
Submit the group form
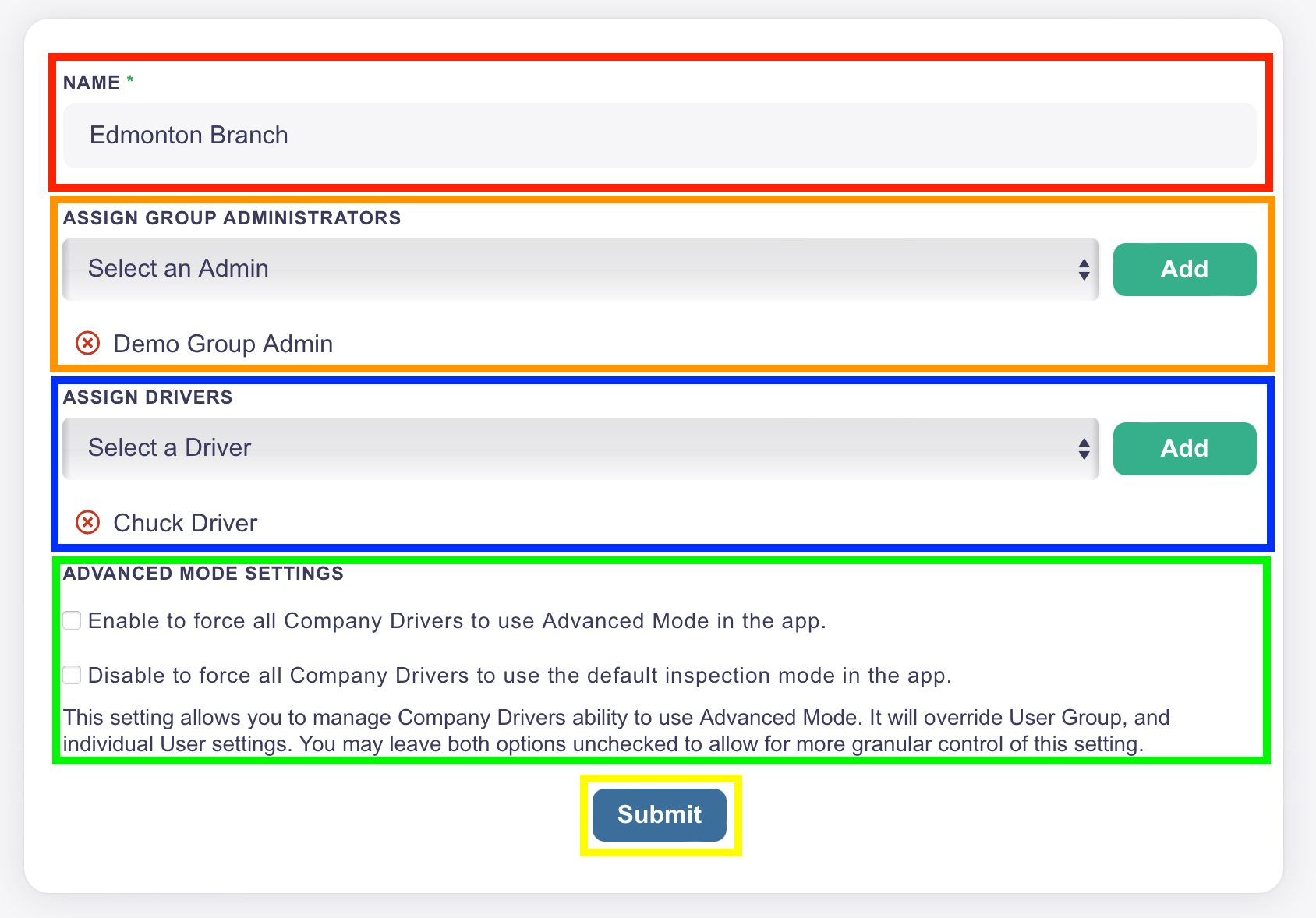click(x=660, y=815)
